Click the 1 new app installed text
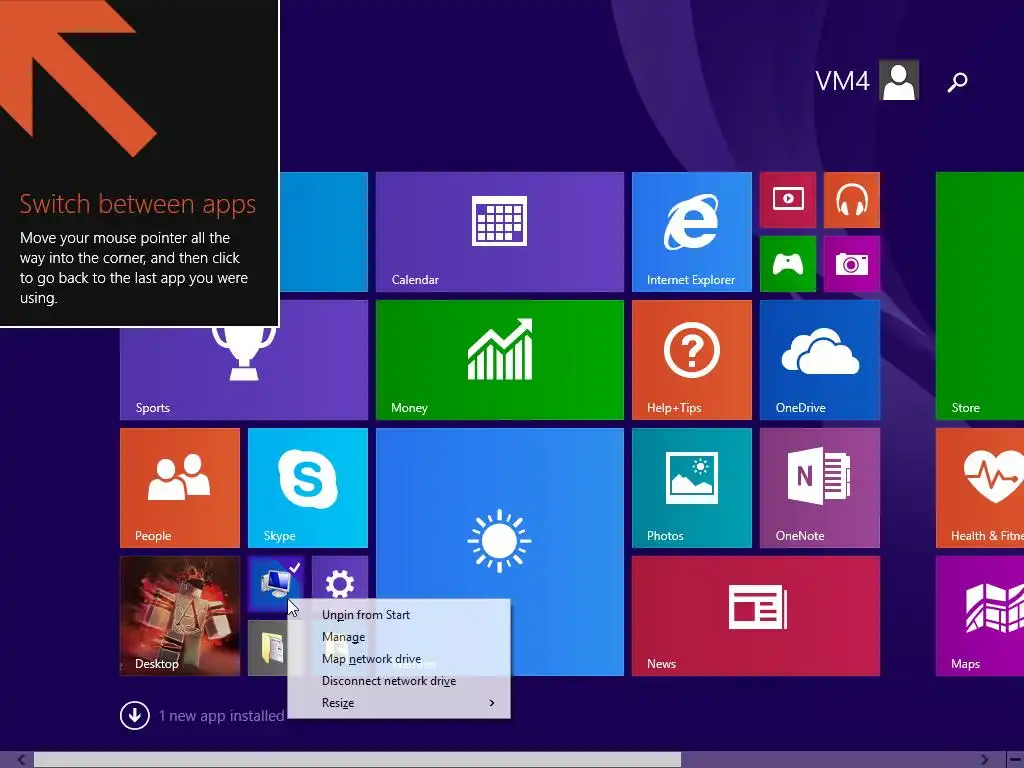This screenshot has width=1024, height=768. pyautogui.click(x=221, y=716)
